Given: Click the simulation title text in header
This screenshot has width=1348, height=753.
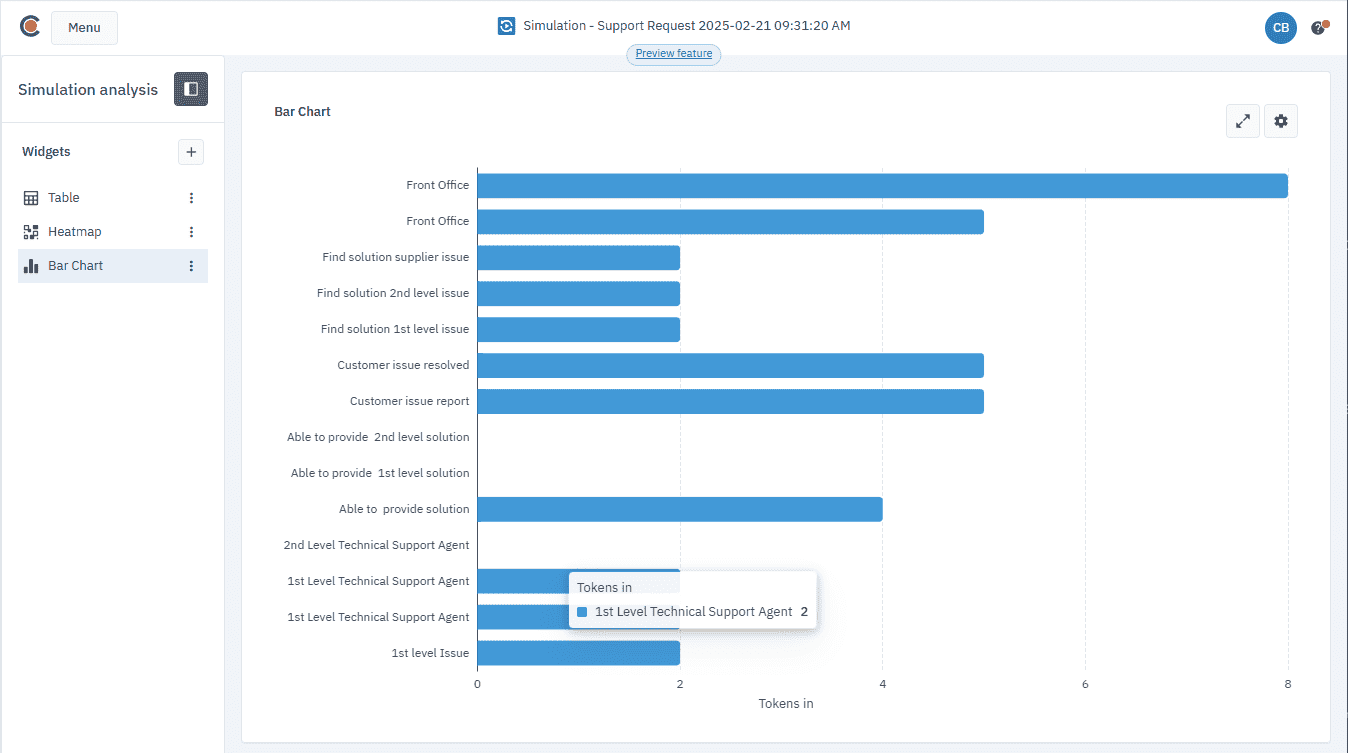Looking at the screenshot, I should click(687, 26).
